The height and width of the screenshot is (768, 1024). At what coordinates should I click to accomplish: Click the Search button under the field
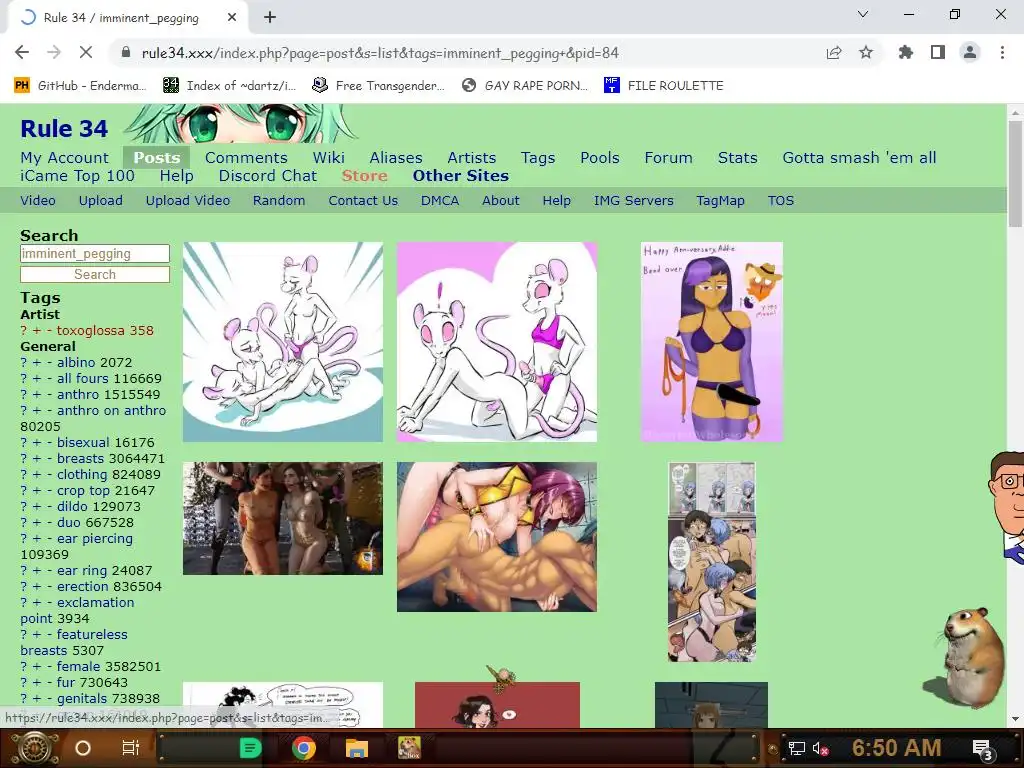[95, 274]
